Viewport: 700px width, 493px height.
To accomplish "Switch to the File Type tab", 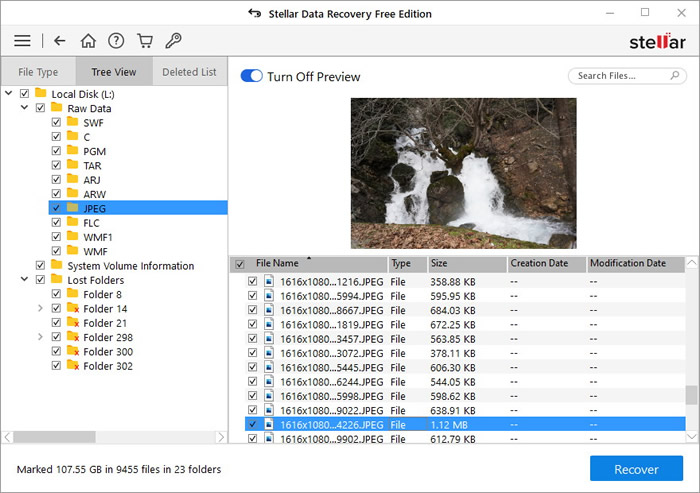I will [x=38, y=72].
